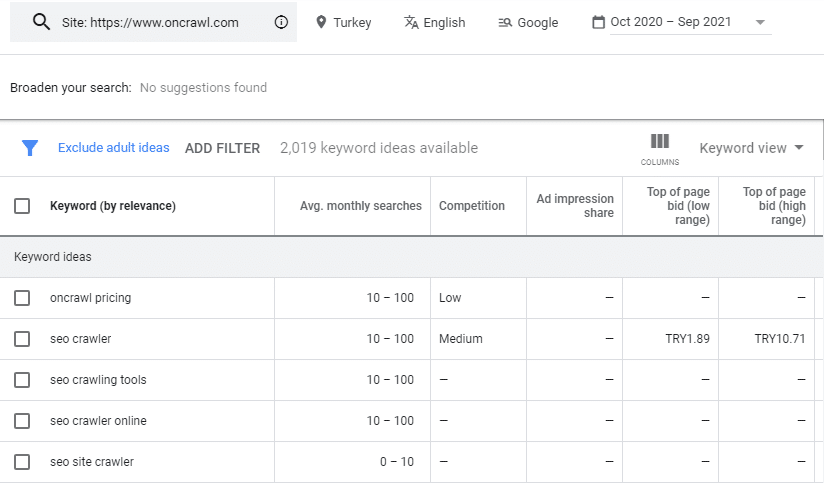Click the TRY1.89 bid value
The width and height of the screenshot is (824, 483).
click(687, 338)
